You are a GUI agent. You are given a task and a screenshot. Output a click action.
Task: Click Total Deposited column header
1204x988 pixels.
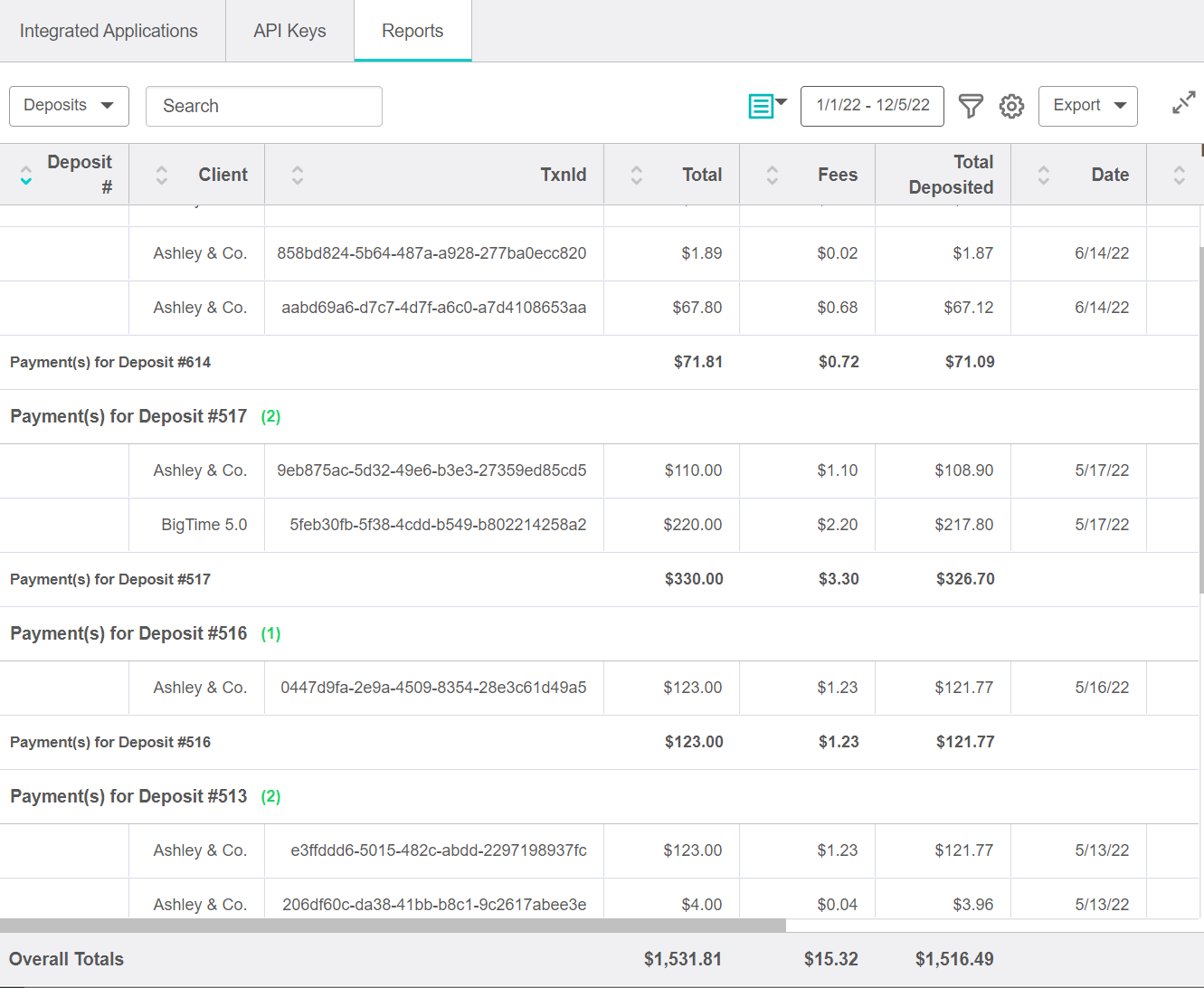[951, 175]
